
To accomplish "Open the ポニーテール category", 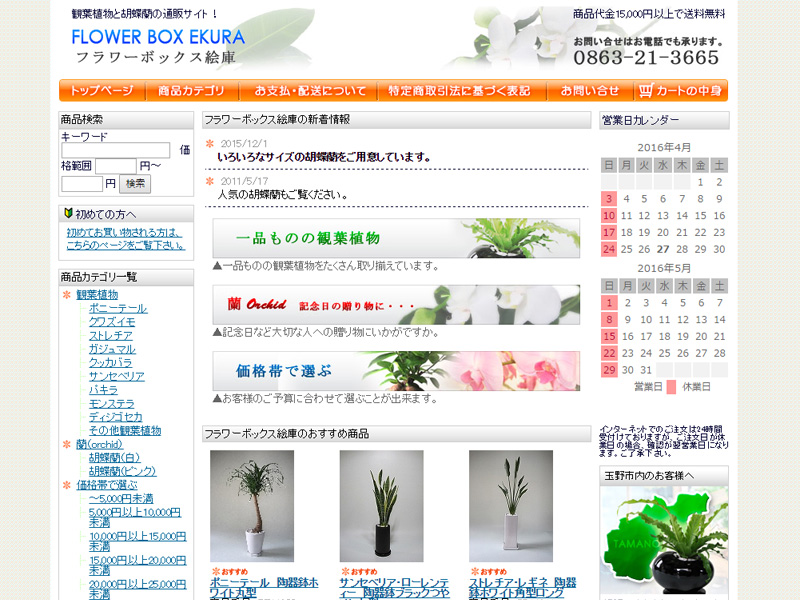I will pyautogui.click(x=118, y=309).
